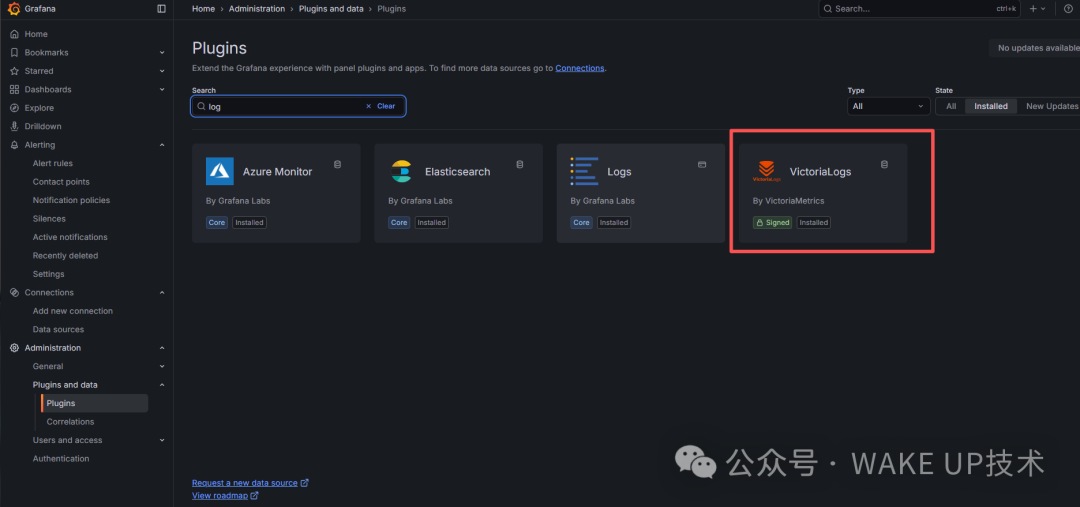This screenshot has height=507, width=1080.
Task: Click the plus new item icon
Action: [1033, 9]
